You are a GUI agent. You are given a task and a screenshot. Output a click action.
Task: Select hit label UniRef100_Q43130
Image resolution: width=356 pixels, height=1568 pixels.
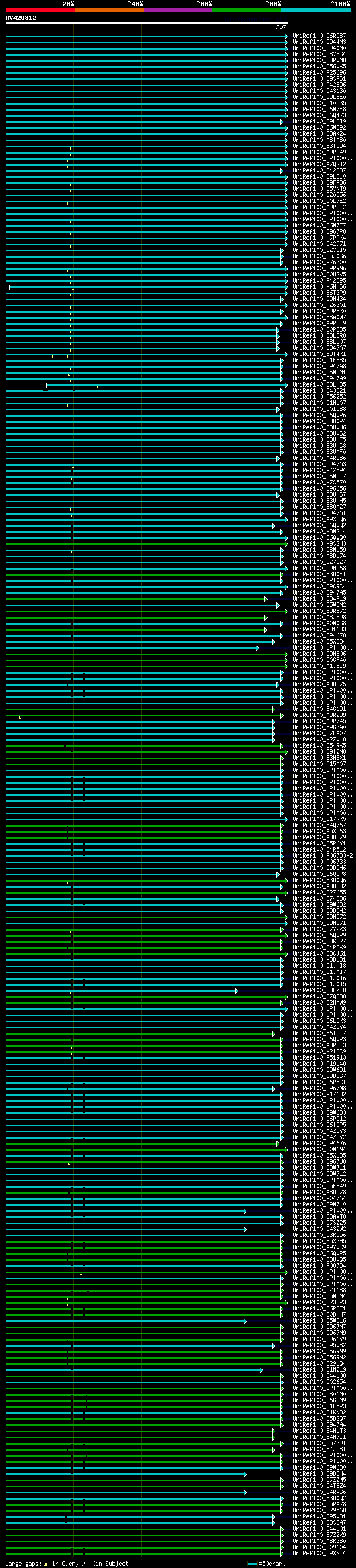[319, 91]
